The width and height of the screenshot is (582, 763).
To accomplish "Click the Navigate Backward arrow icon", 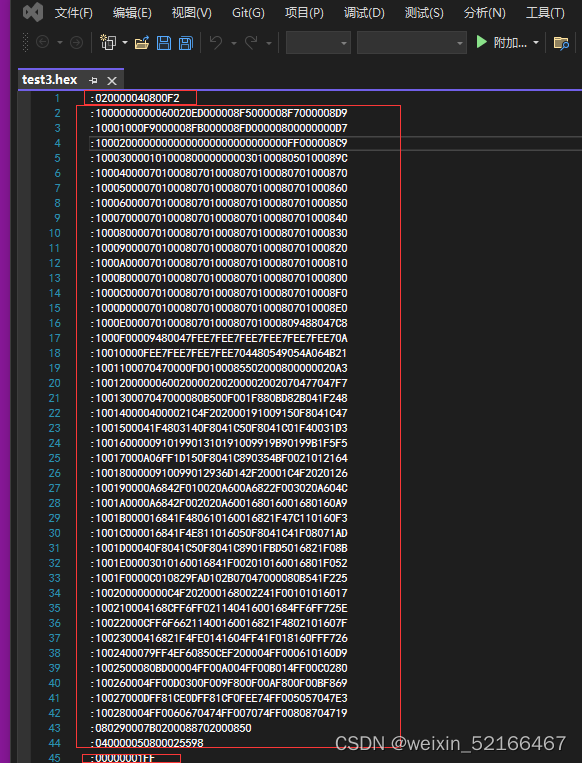I will coord(42,43).
